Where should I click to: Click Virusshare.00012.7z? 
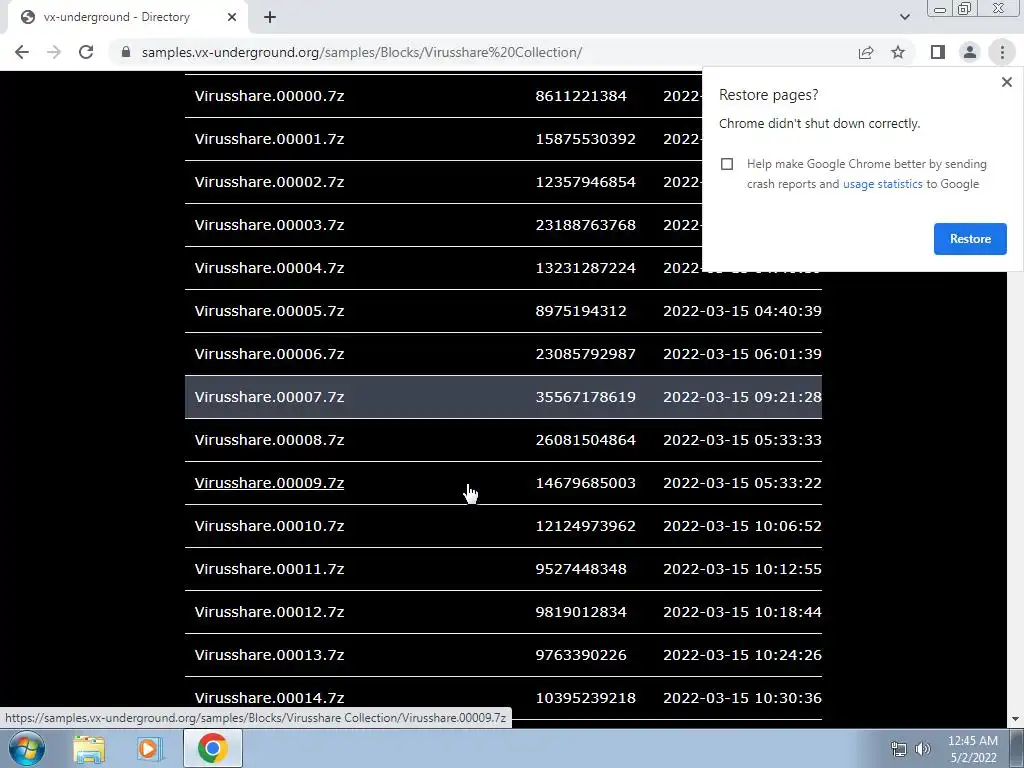click(x=269, y=612)
